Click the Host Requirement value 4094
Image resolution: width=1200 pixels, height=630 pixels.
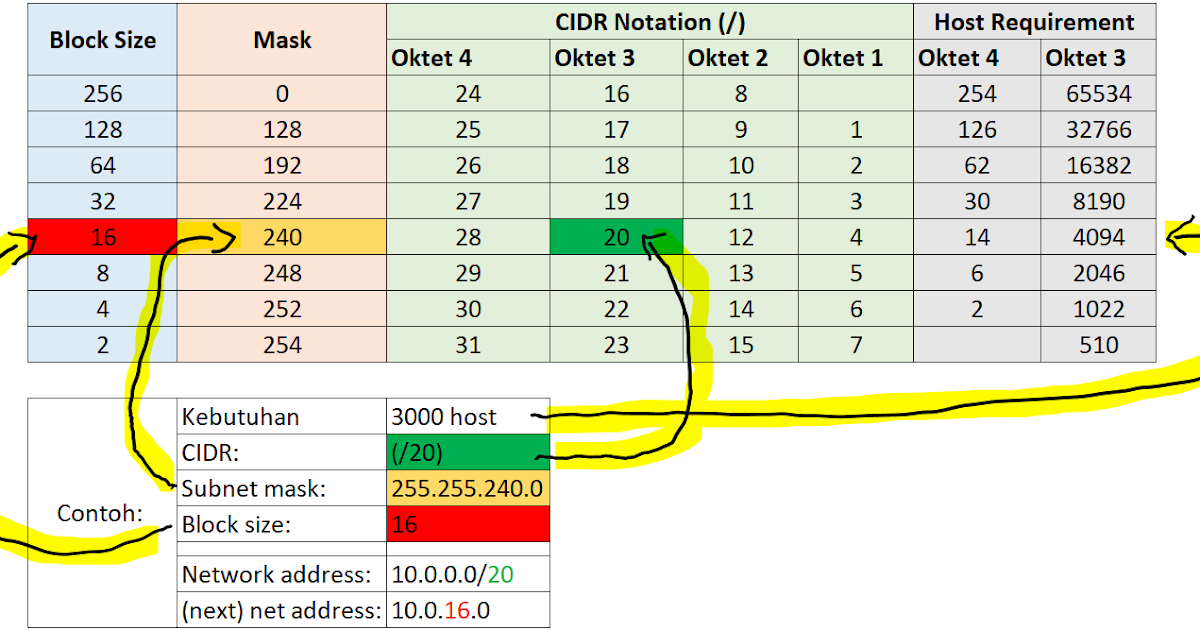click(1097, 237)
